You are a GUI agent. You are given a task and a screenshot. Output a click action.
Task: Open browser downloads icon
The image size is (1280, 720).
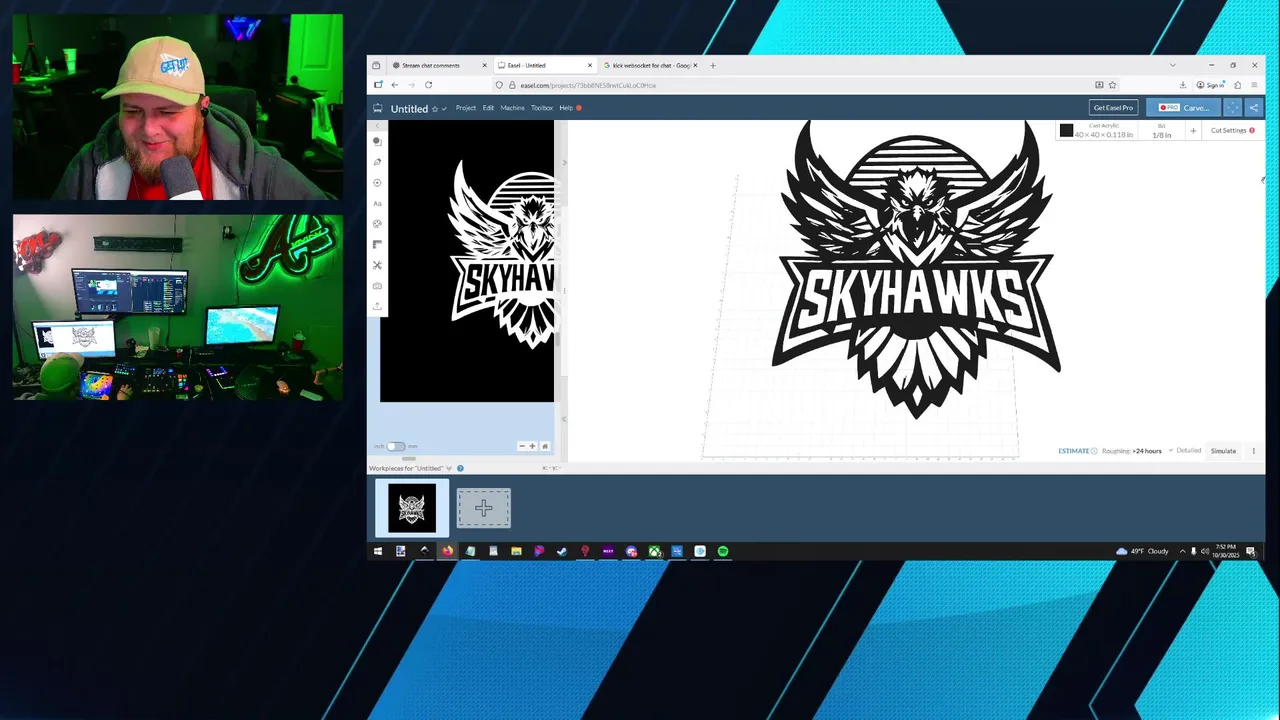click(1183, 85)
